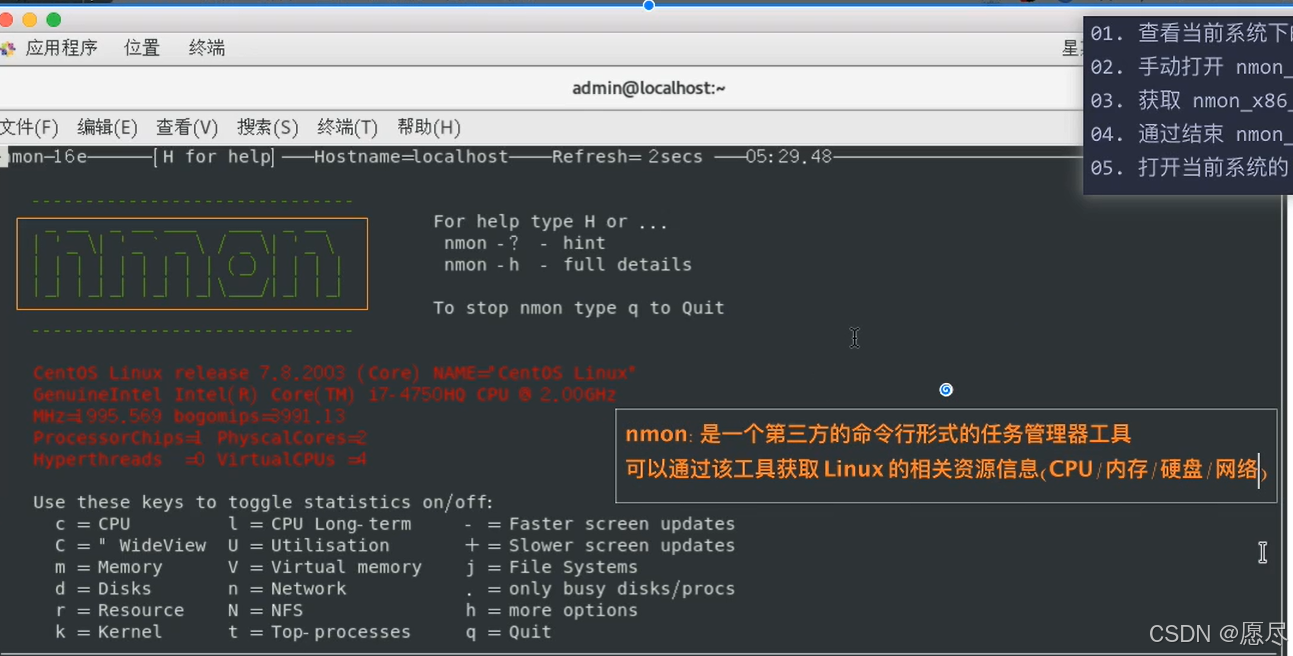Viewport: 1293px width, 656px height.
Task: Click the 'h = more options' key hint
Action: tap(552, 611)
